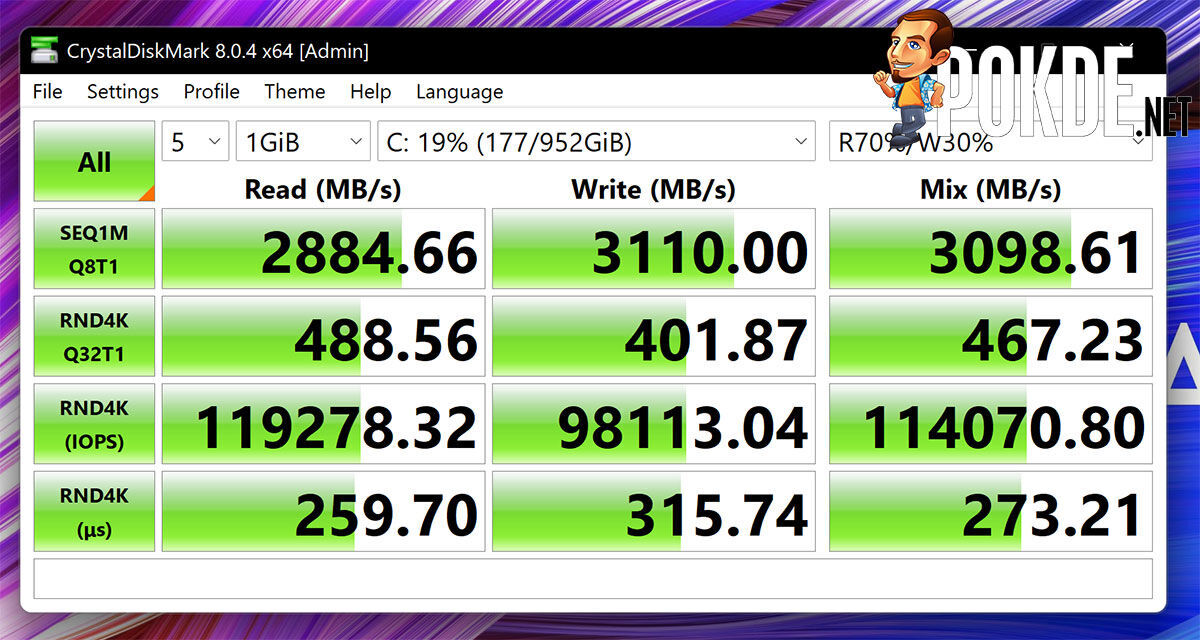Open the Help menu
Image resolution: width=1200 pixels, height=640 pixels.
point(370,91)
